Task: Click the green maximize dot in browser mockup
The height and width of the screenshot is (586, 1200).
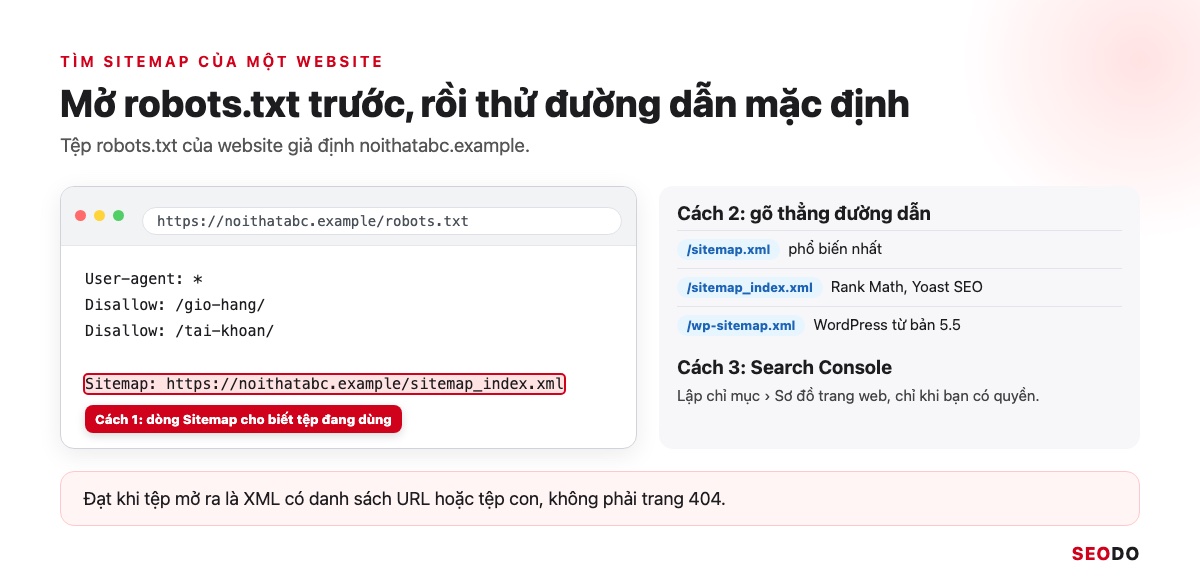Action: pos(119,216)
